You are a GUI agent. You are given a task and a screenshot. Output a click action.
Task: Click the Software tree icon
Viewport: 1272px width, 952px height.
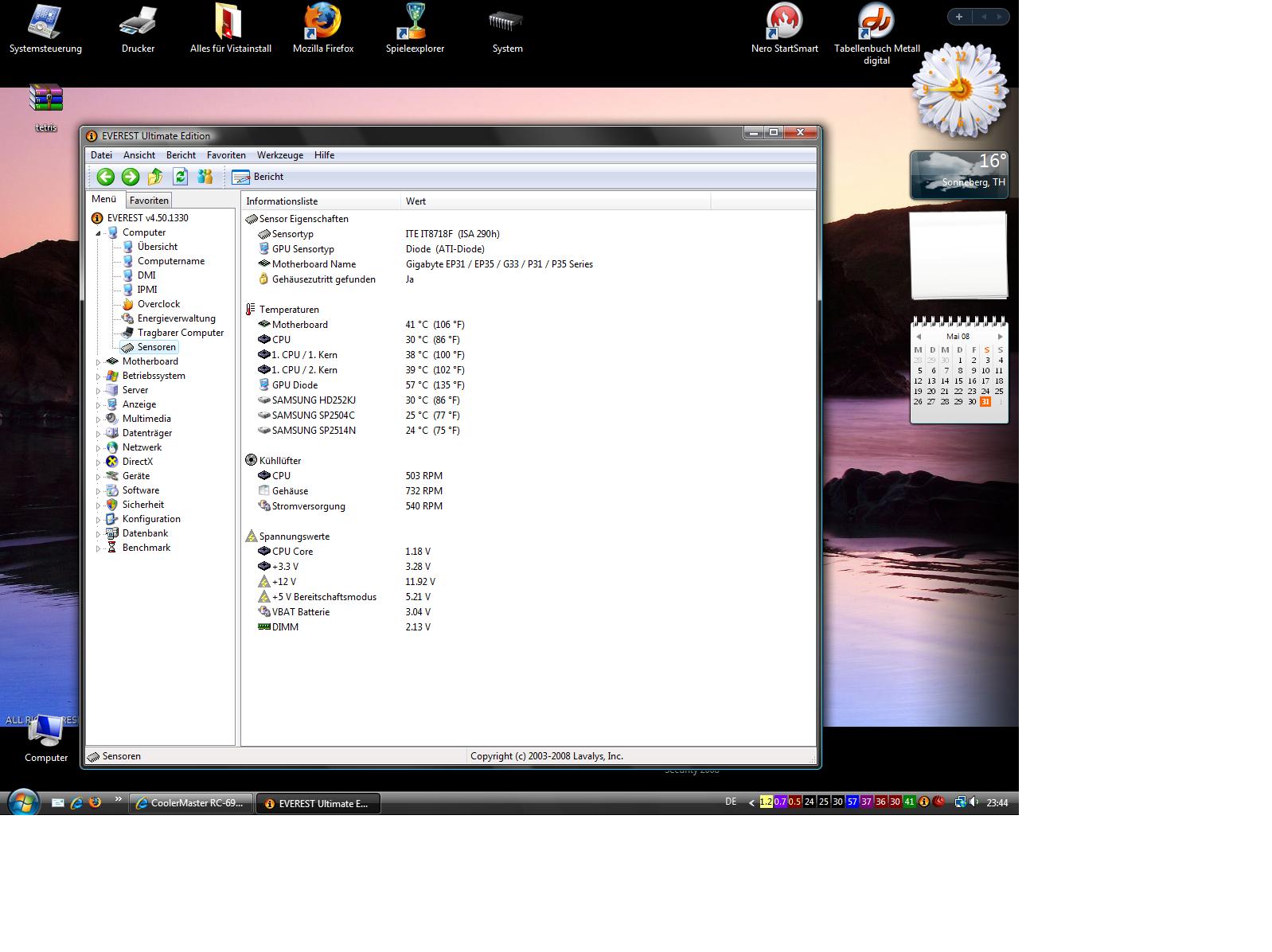(112, 490)
